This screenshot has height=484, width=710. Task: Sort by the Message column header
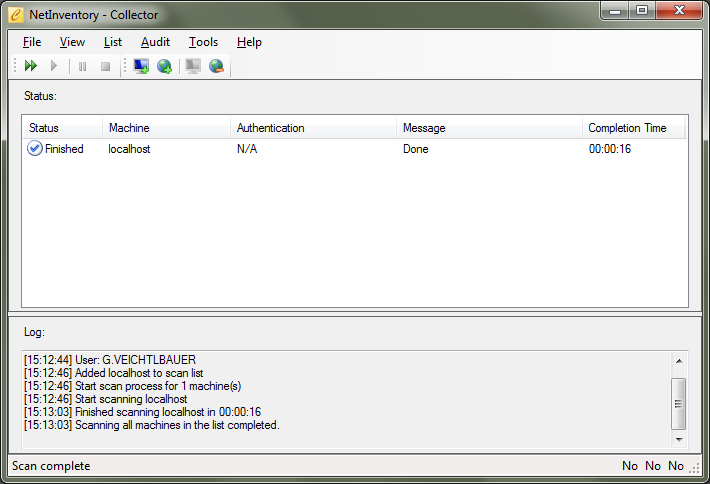tap(489, 128)
